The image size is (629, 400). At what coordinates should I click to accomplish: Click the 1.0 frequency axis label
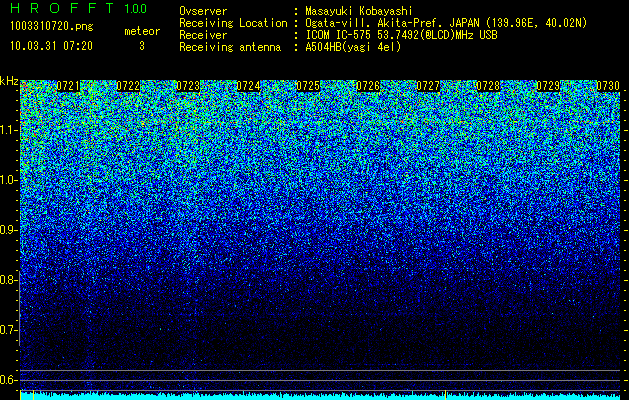(9, 180)
